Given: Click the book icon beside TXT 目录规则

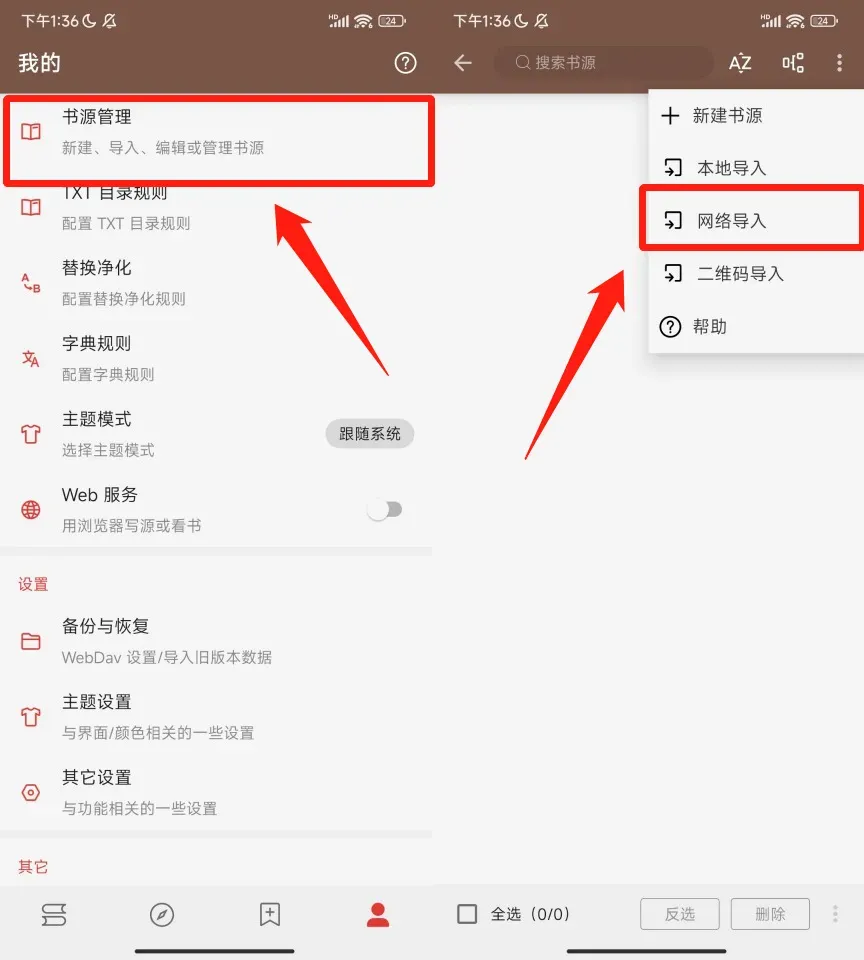Looking at the screenshot, I should point(31,207).
